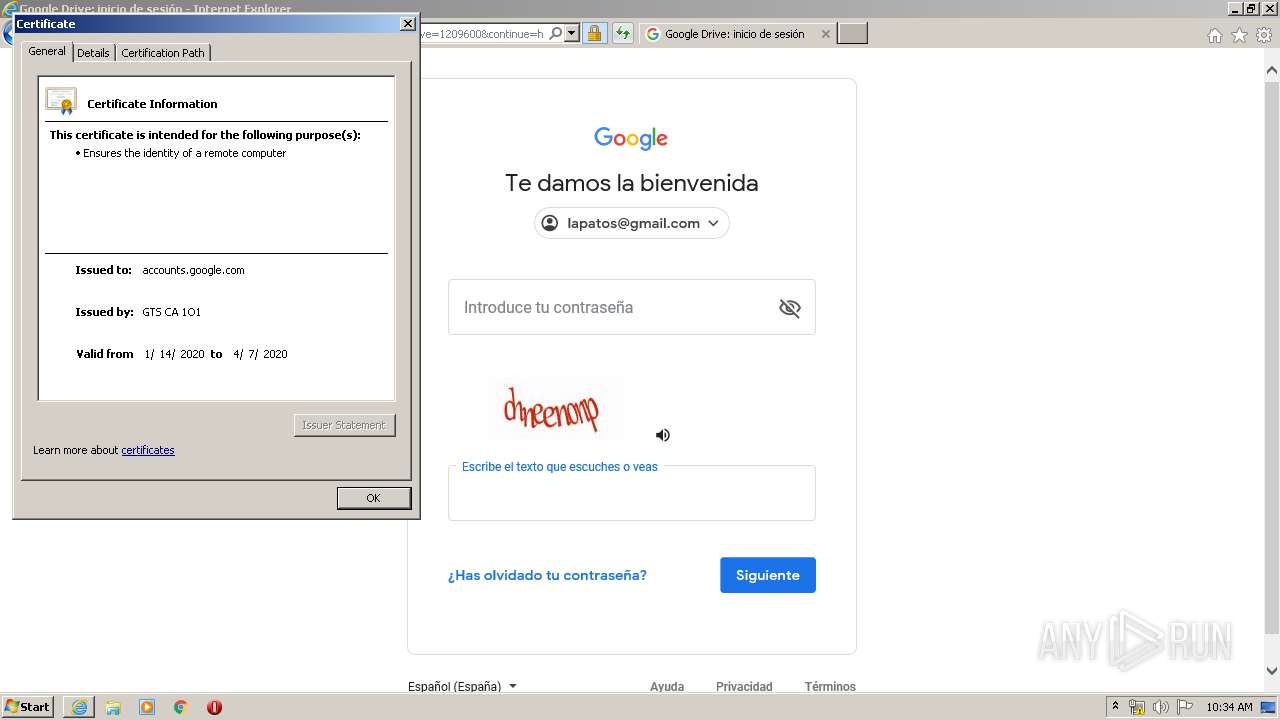This screenshot has width=1280, height=720.
Task: Open the 'certificates' help link
Action: (x=148, y=450)
